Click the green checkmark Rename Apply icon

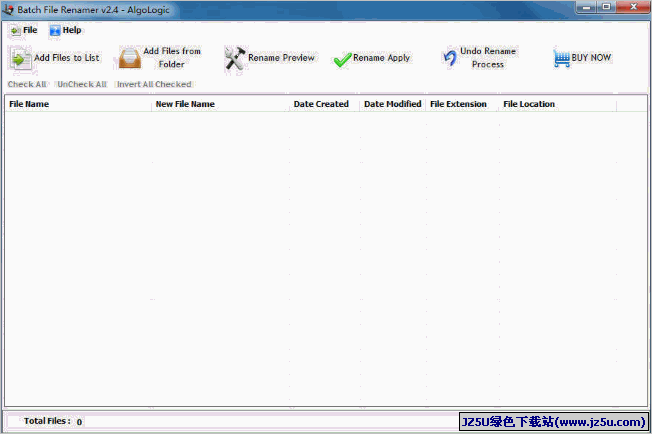(x=342, y=60)
